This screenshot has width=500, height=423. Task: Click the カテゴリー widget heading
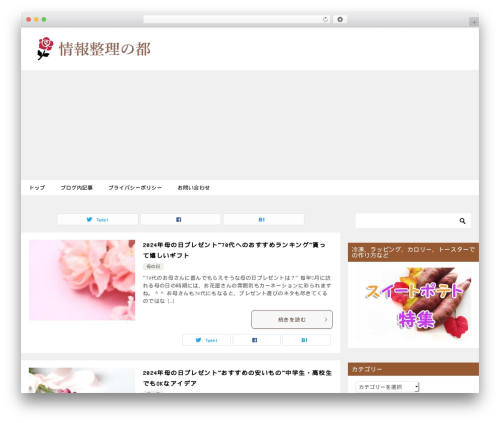413,369
